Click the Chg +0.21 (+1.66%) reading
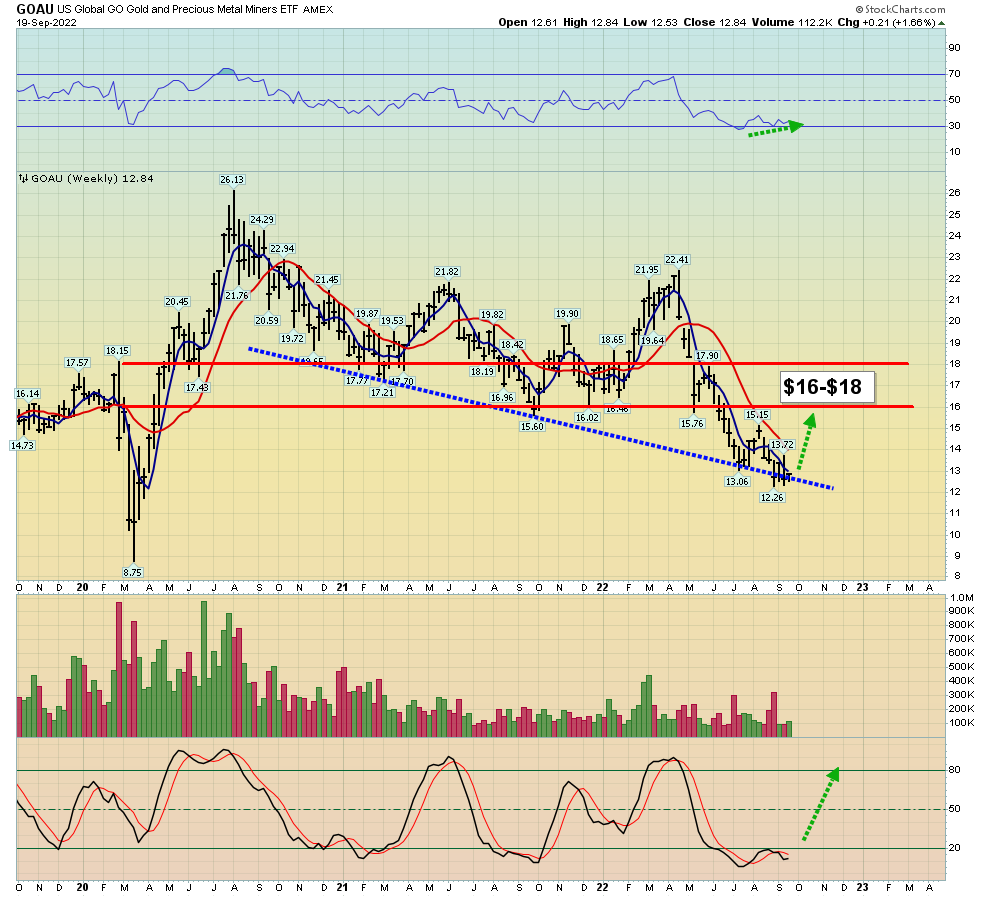Viewport: 990px width, 897px height. pyautogui.click(x=886, y=22)
